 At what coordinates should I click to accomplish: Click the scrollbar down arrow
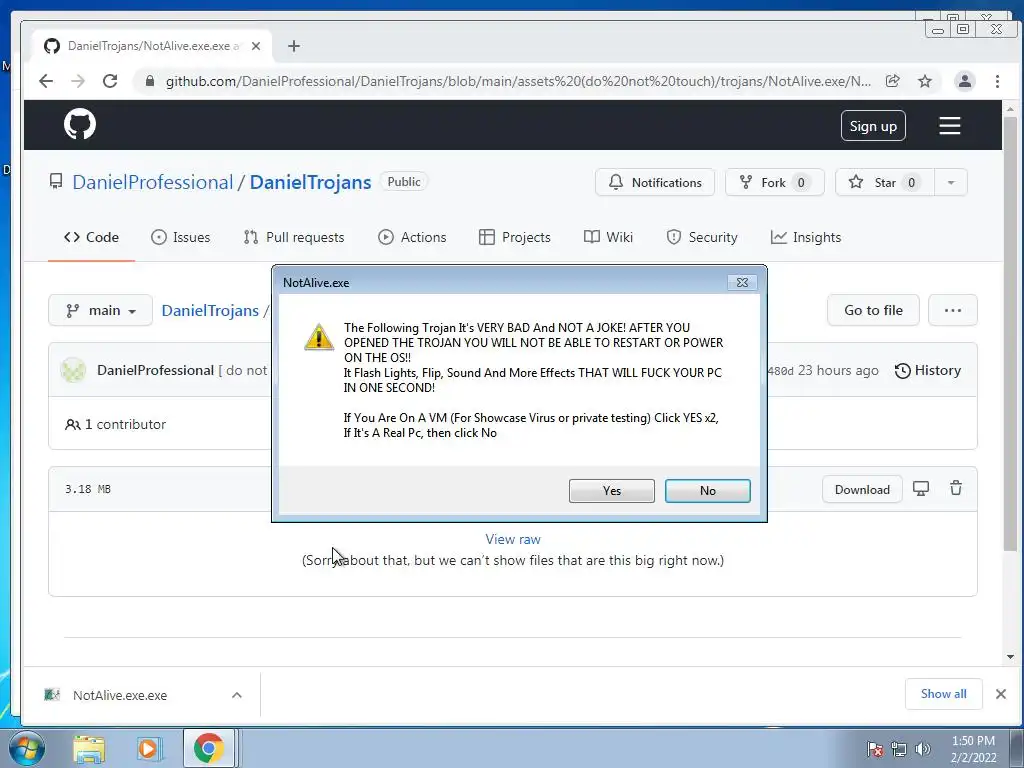pyautogui.click(x=1010, y=657)
